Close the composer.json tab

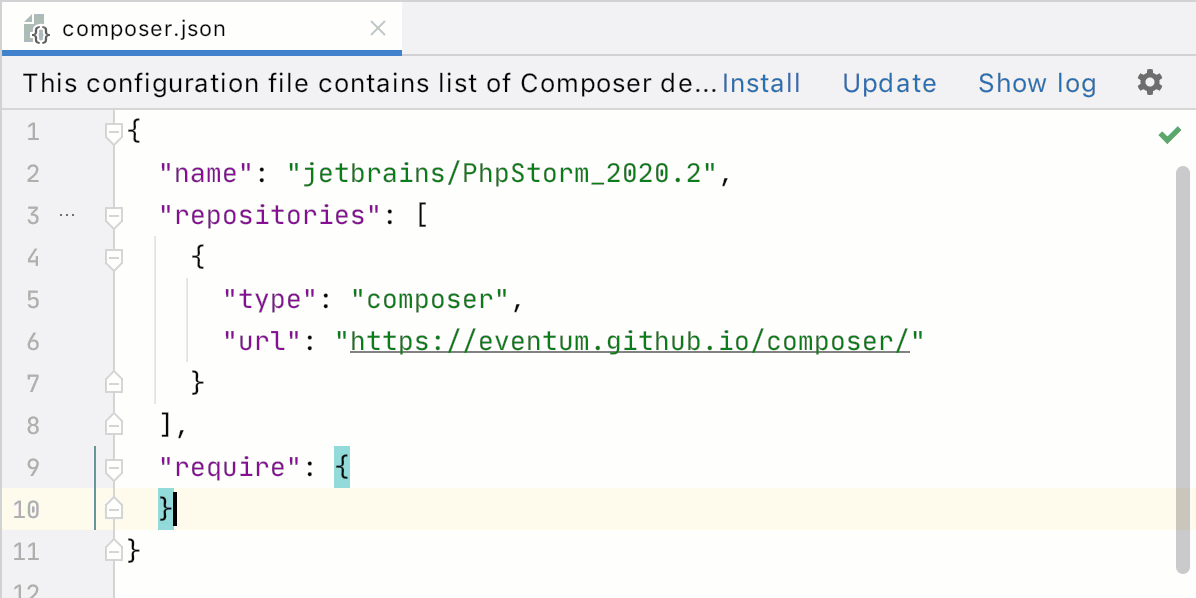pyautogui.click(x=378, y=29)
